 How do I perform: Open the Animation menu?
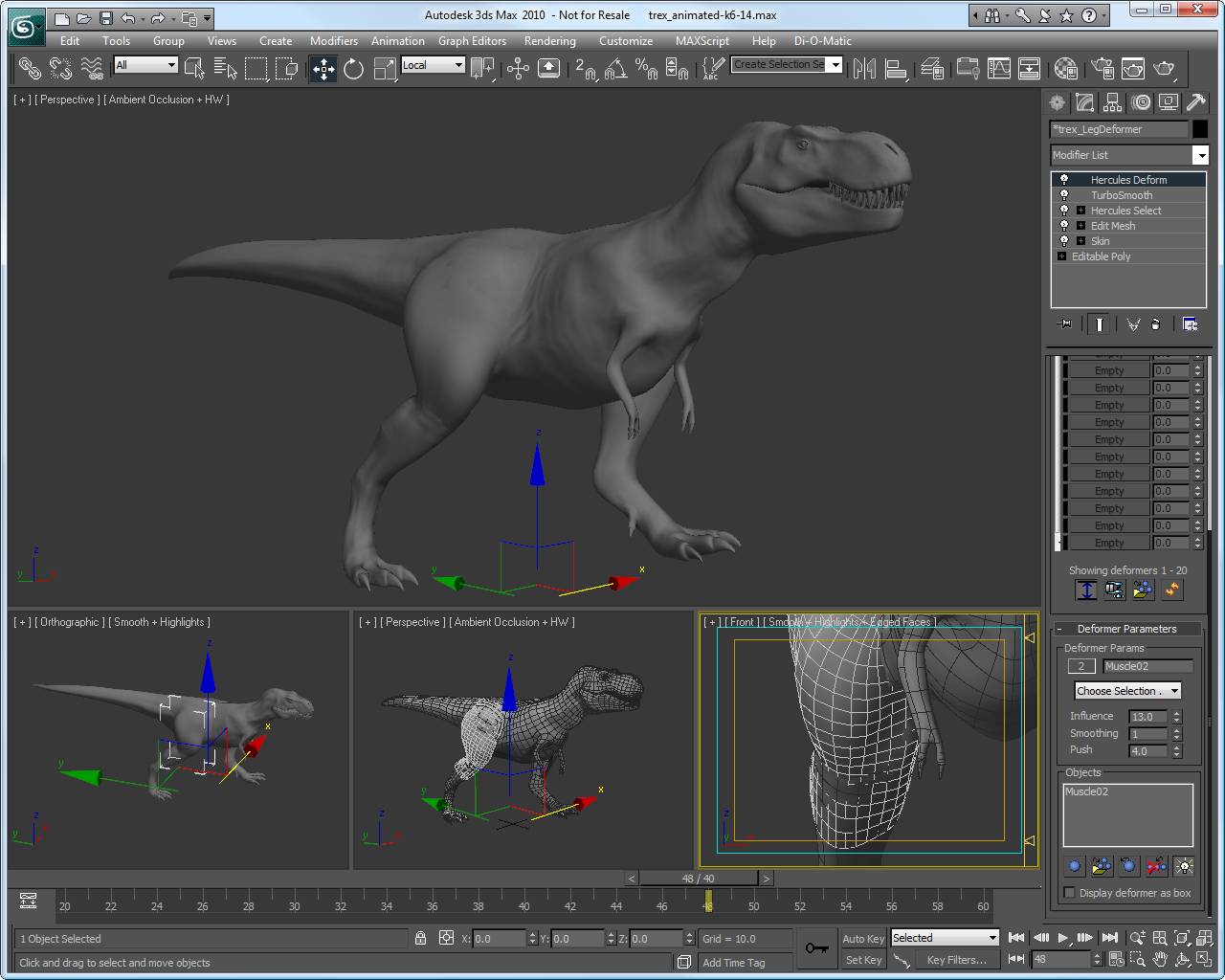[x=398, y=41]
